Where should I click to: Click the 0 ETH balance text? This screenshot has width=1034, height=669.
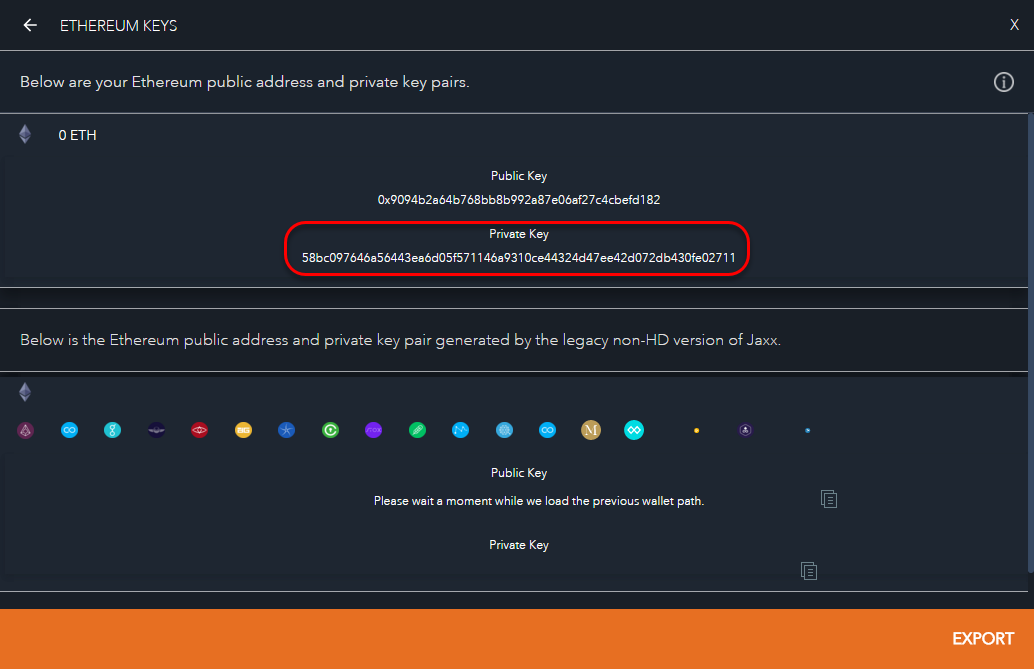78,135
